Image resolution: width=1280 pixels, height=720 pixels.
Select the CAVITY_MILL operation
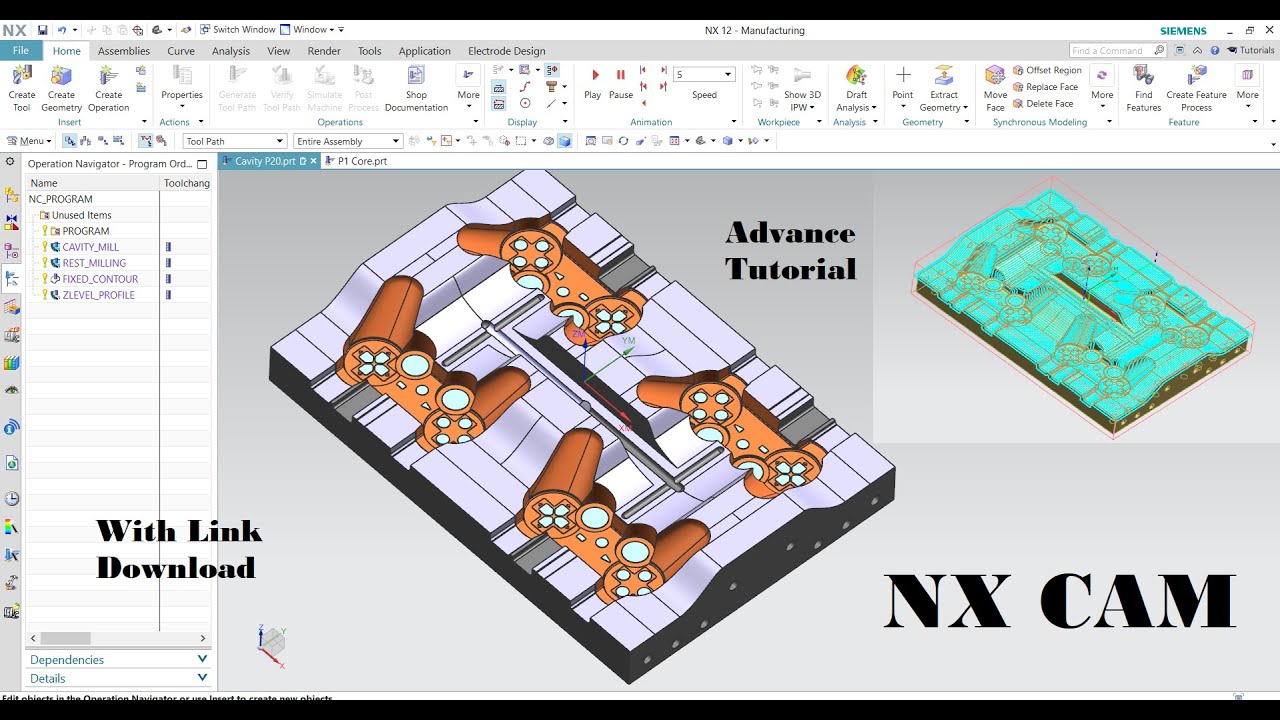click(90, 247)
